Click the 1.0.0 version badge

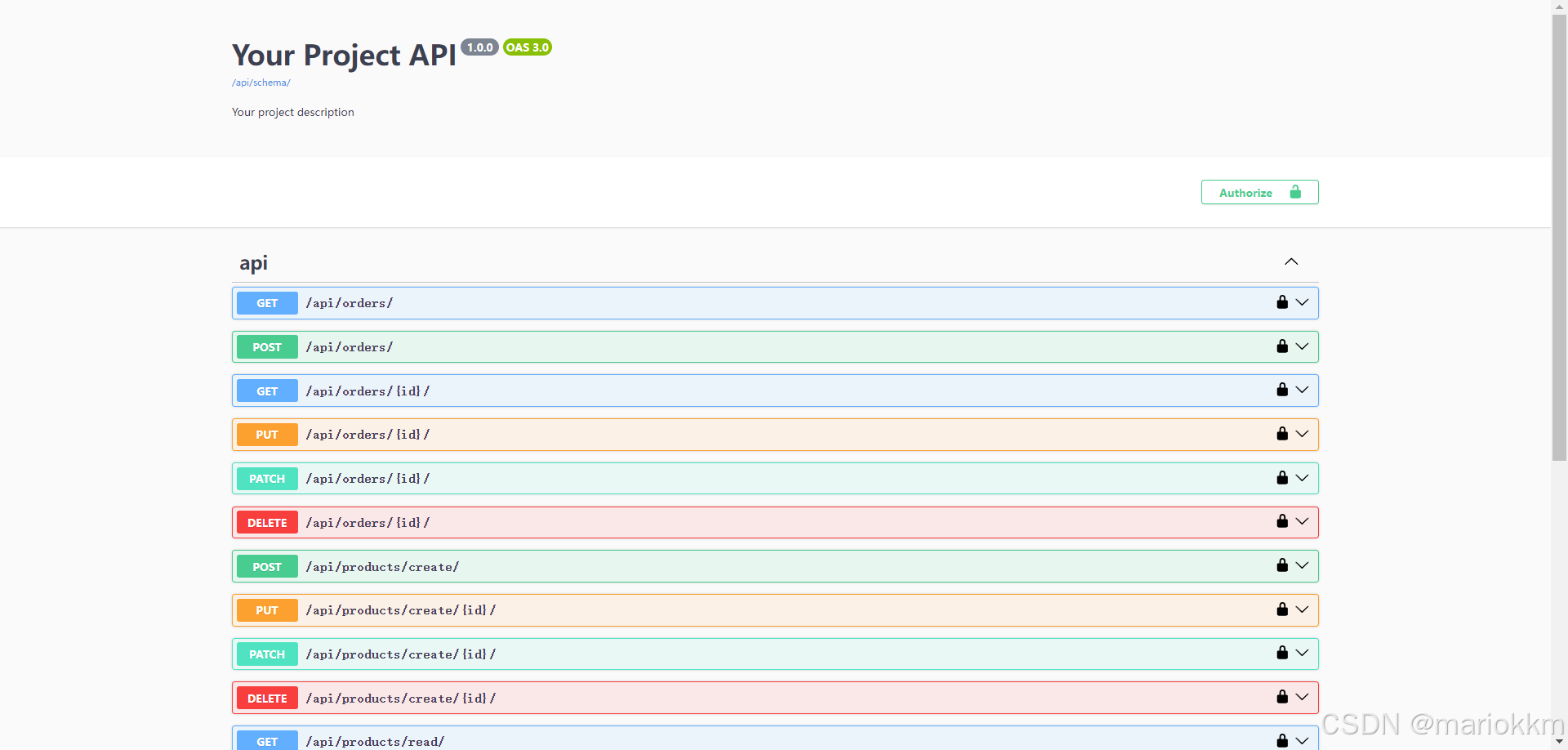pyautogui.click(x=480, y=47)
